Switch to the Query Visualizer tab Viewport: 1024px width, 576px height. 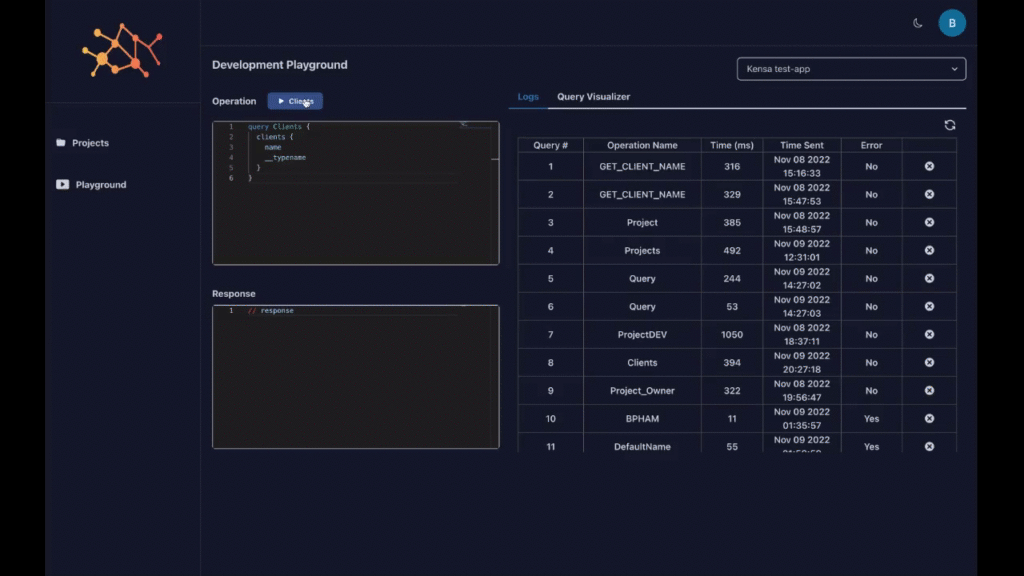tap(596, 96)
